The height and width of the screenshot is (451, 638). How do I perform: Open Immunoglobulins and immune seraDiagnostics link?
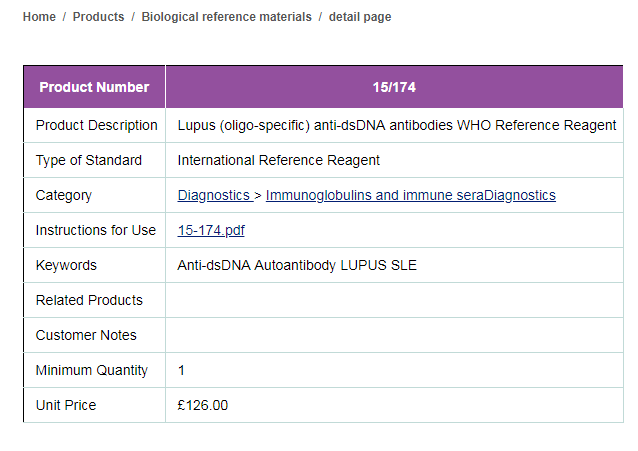pos(410,196)
